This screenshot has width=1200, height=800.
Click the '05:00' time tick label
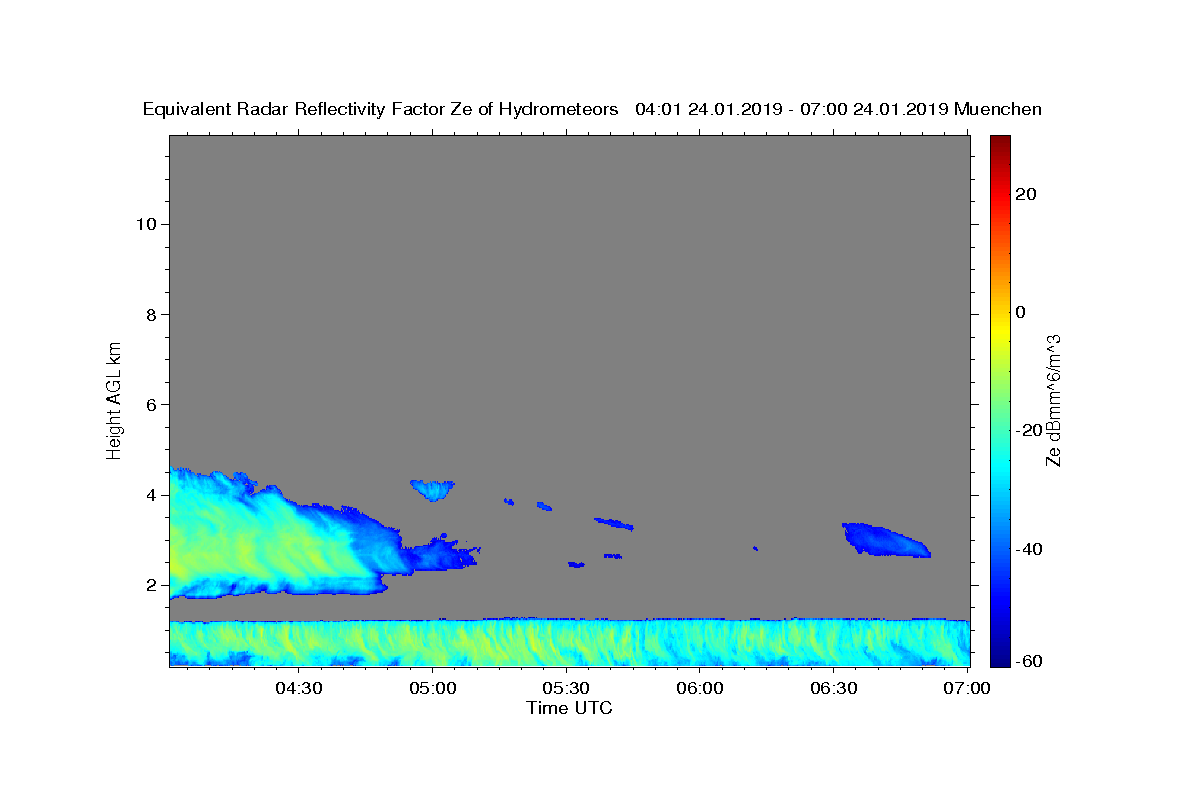433,689
